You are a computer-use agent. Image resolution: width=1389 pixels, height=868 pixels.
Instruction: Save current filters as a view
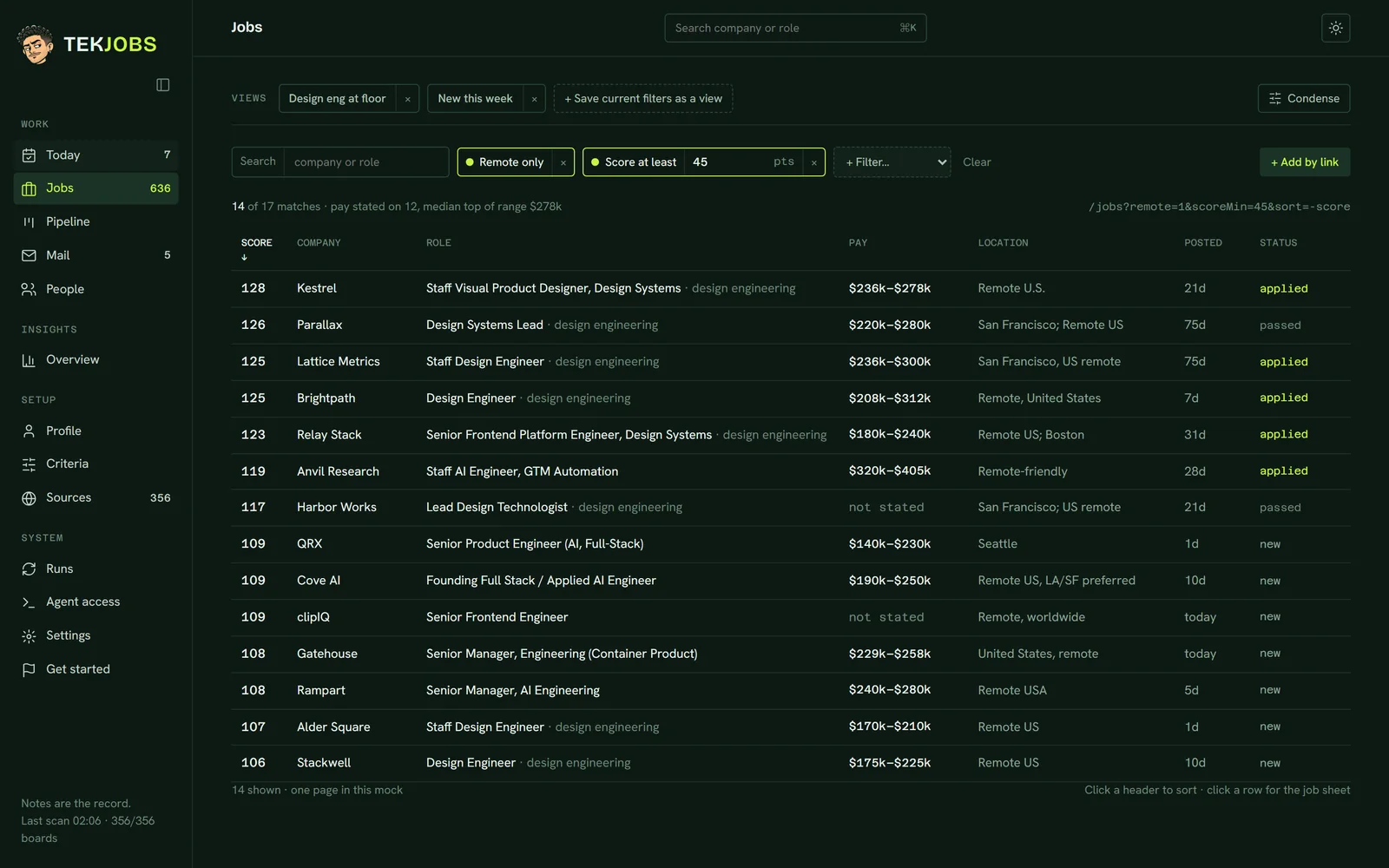[x=643, y=99]
